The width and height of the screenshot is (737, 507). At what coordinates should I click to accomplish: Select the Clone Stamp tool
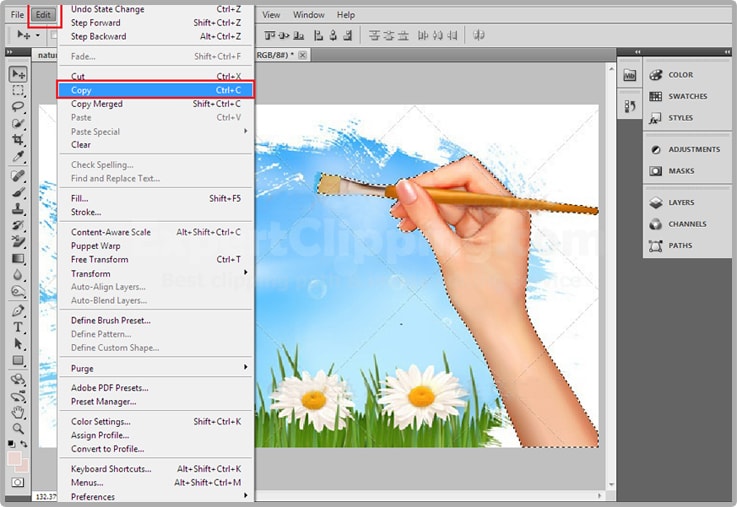18,209
